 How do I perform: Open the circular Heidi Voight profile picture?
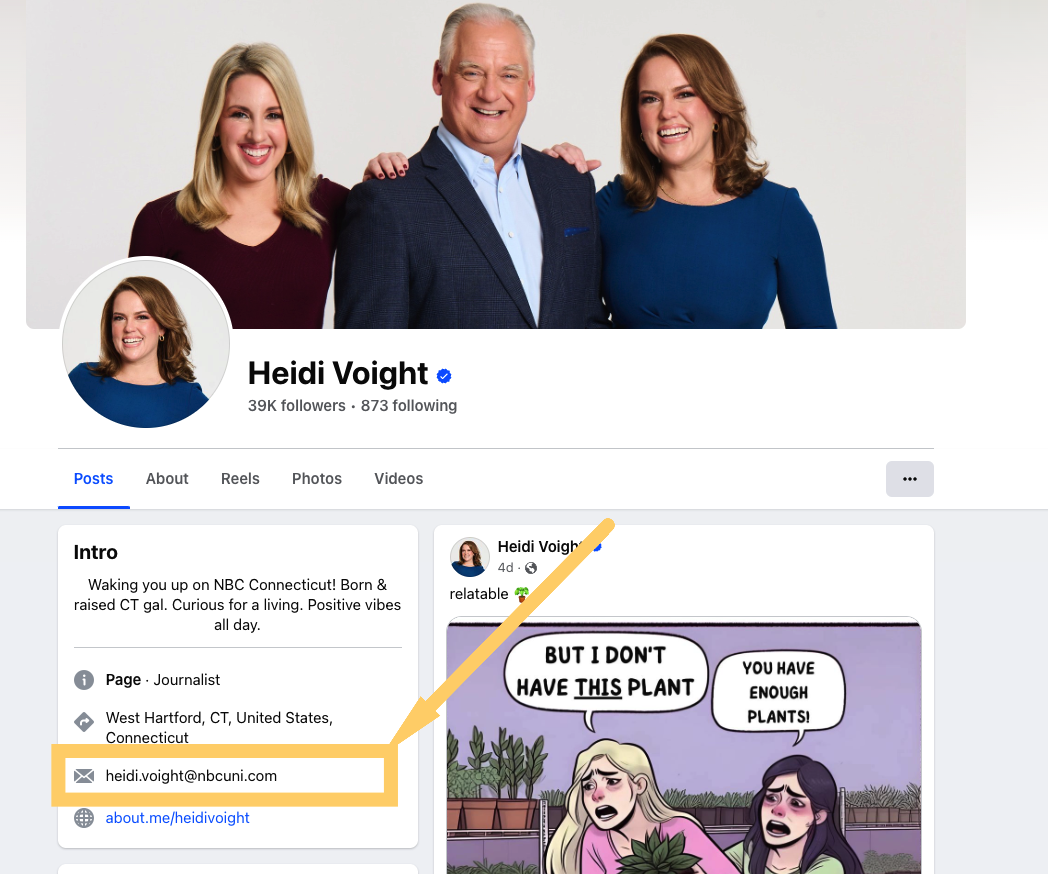tap(146, 343)
